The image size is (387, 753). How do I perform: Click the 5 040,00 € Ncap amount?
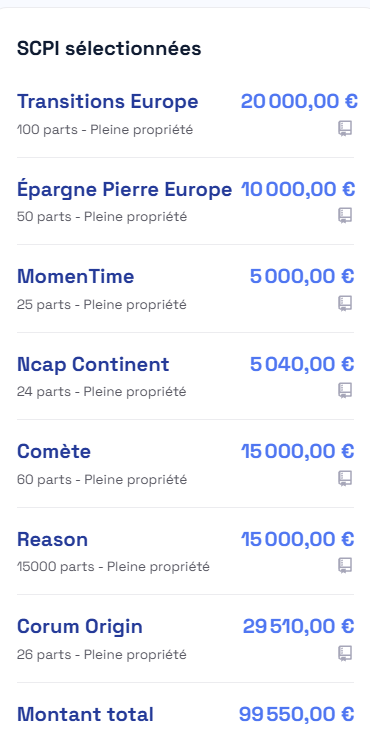[x=302, y=364]
